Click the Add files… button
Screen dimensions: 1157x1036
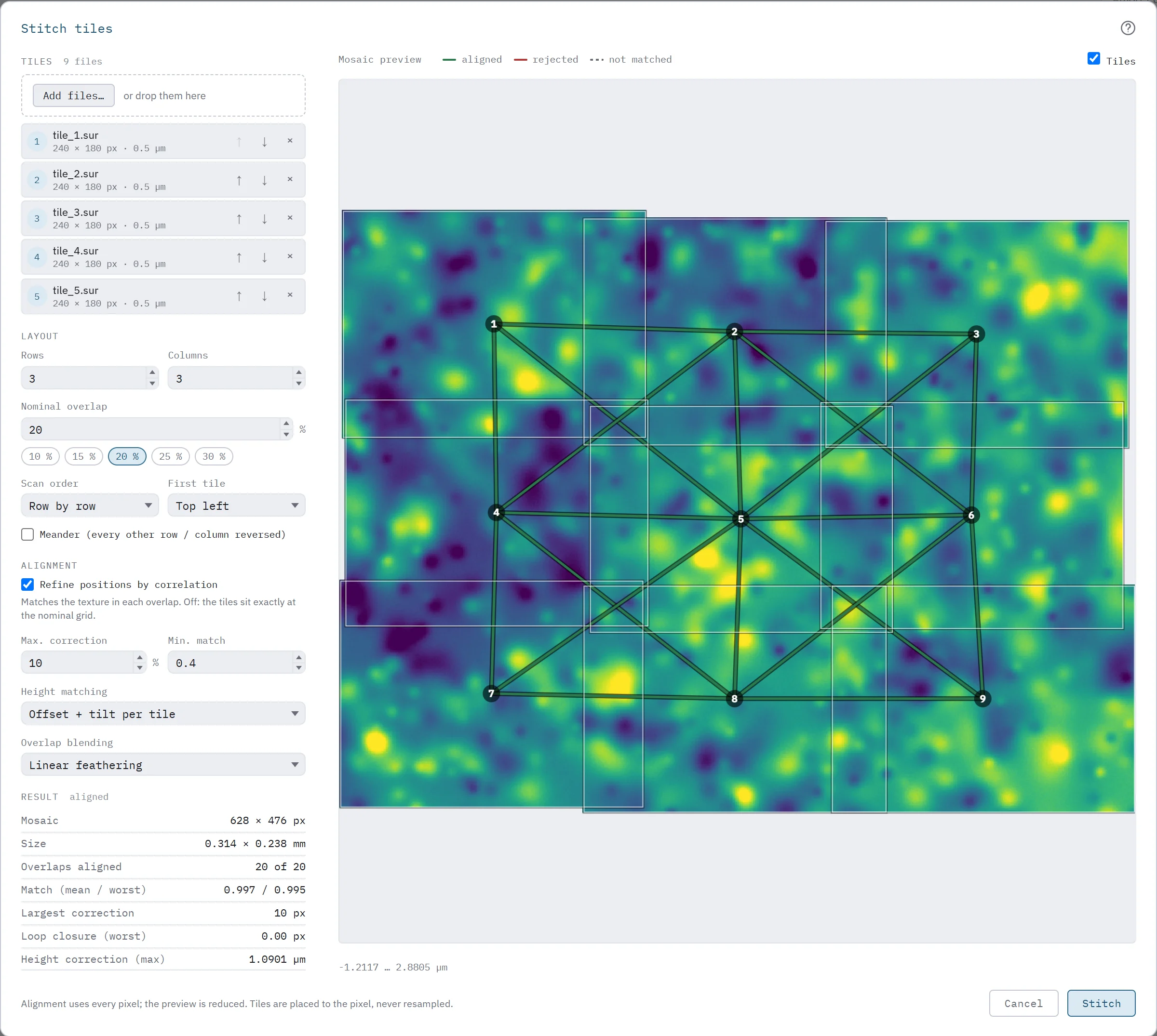[73, 95]
